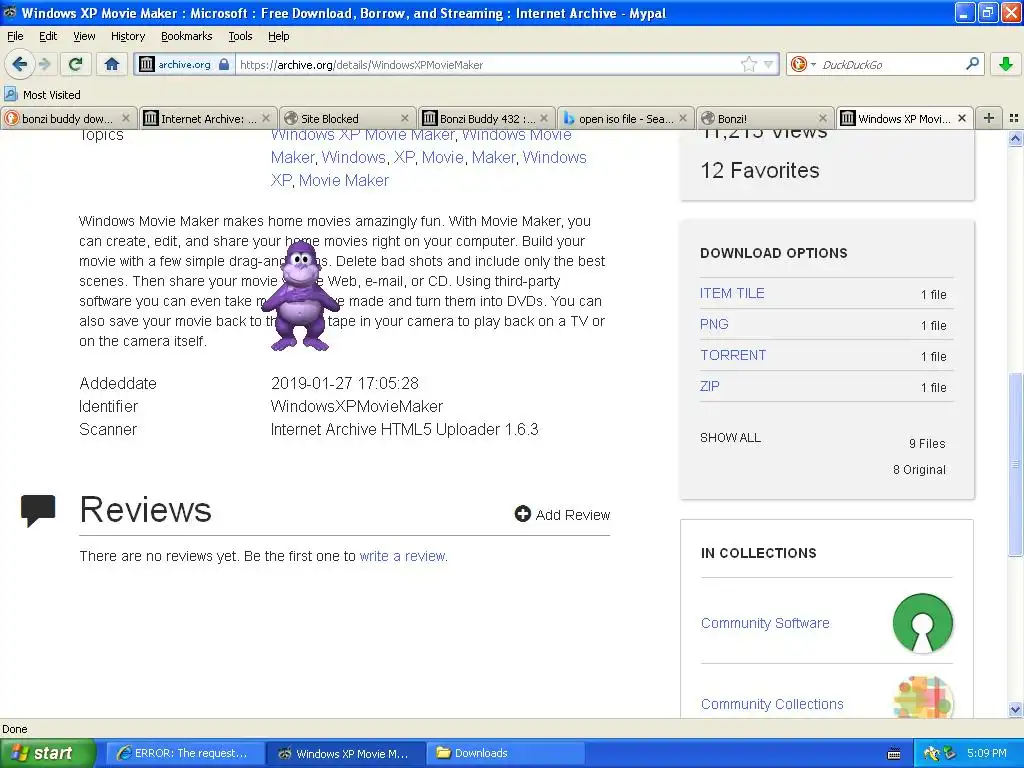Go to the Home page icon

click(112, 64)
